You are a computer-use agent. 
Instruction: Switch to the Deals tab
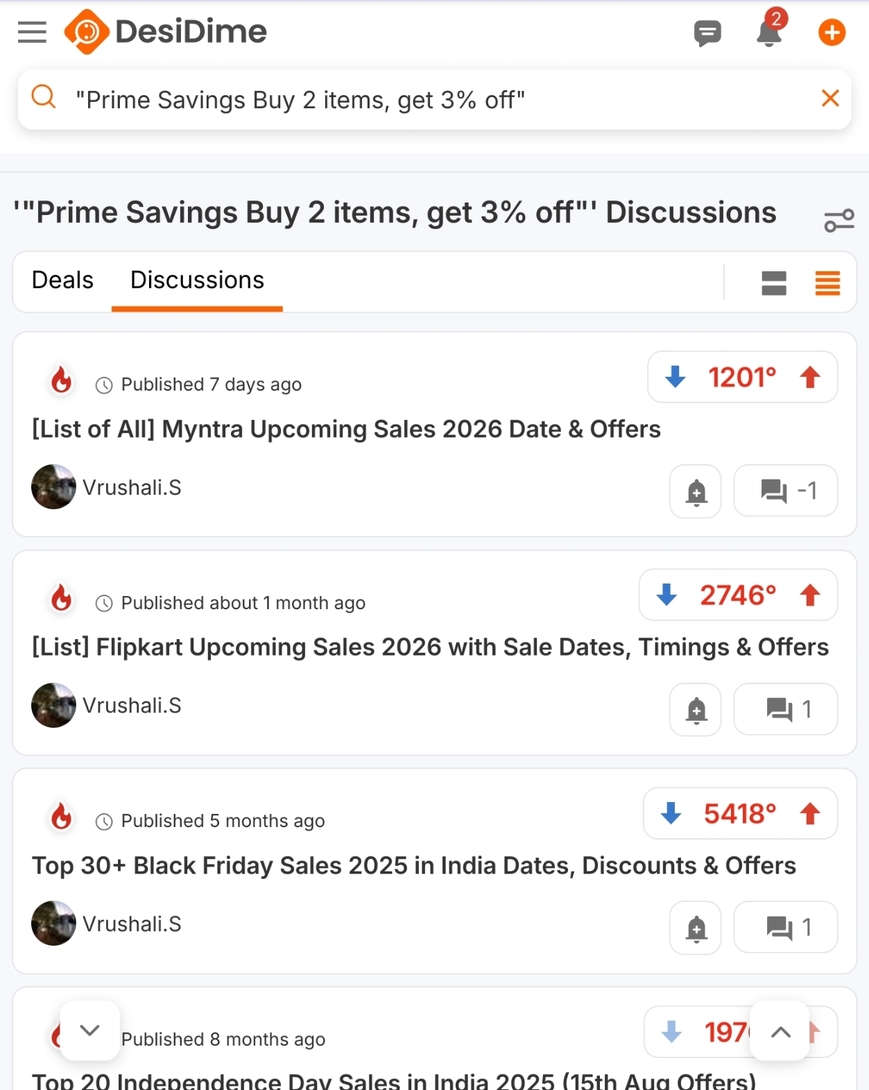[x=62, y=280]
